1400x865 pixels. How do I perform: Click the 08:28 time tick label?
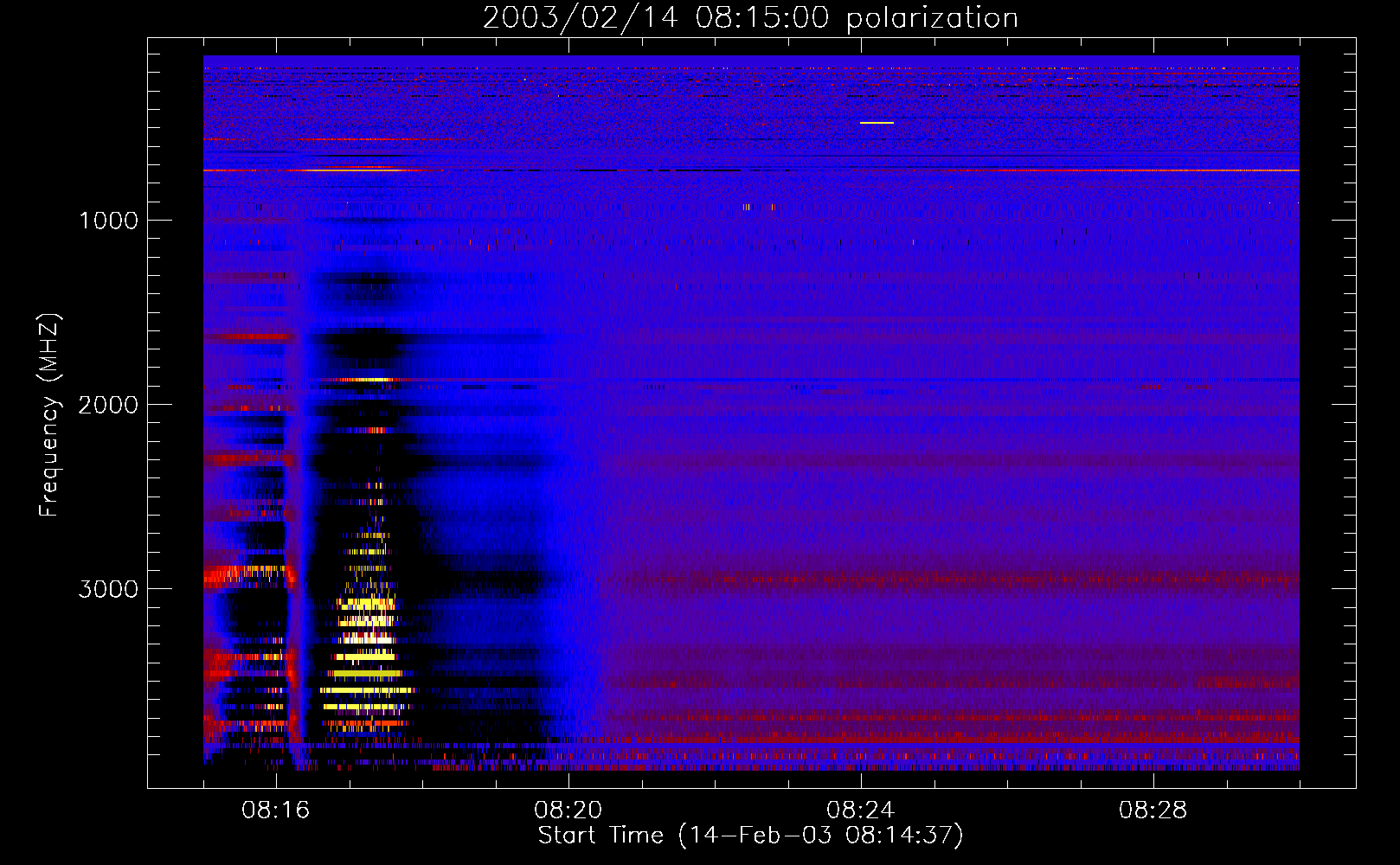click(x=1153, y=811)
